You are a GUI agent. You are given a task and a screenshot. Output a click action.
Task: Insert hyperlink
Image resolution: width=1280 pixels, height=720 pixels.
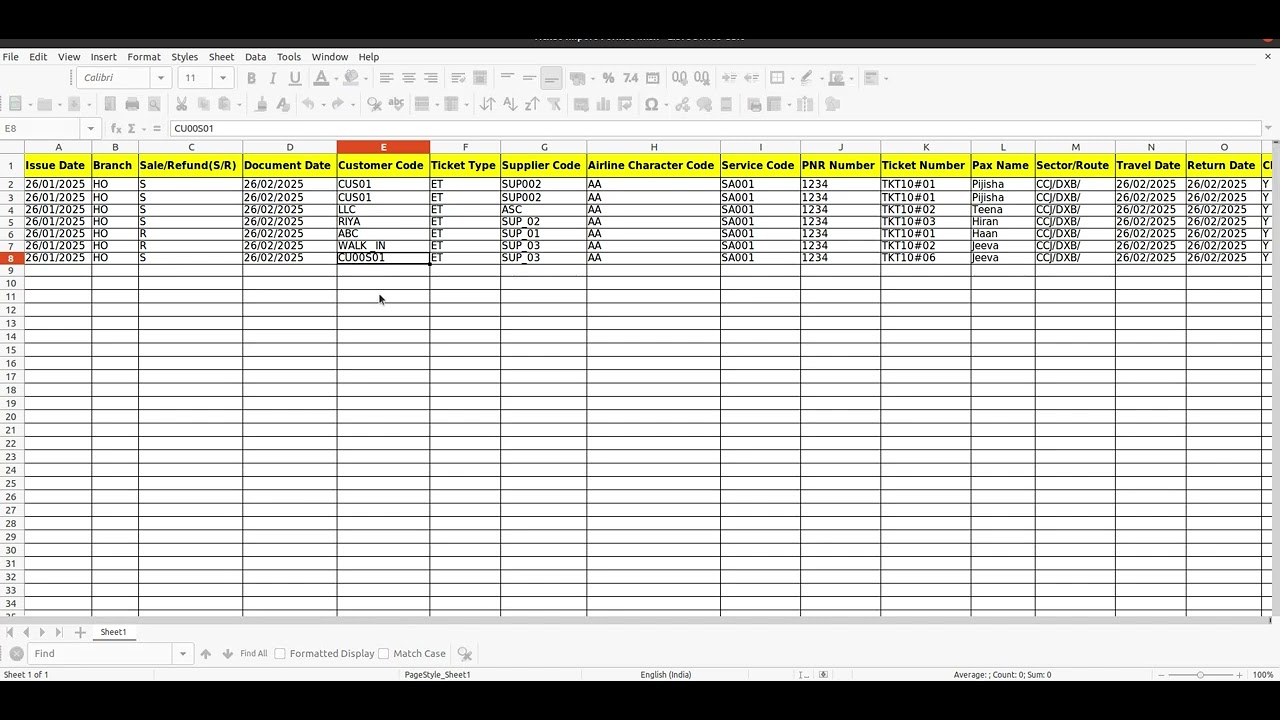click(682, 104)
